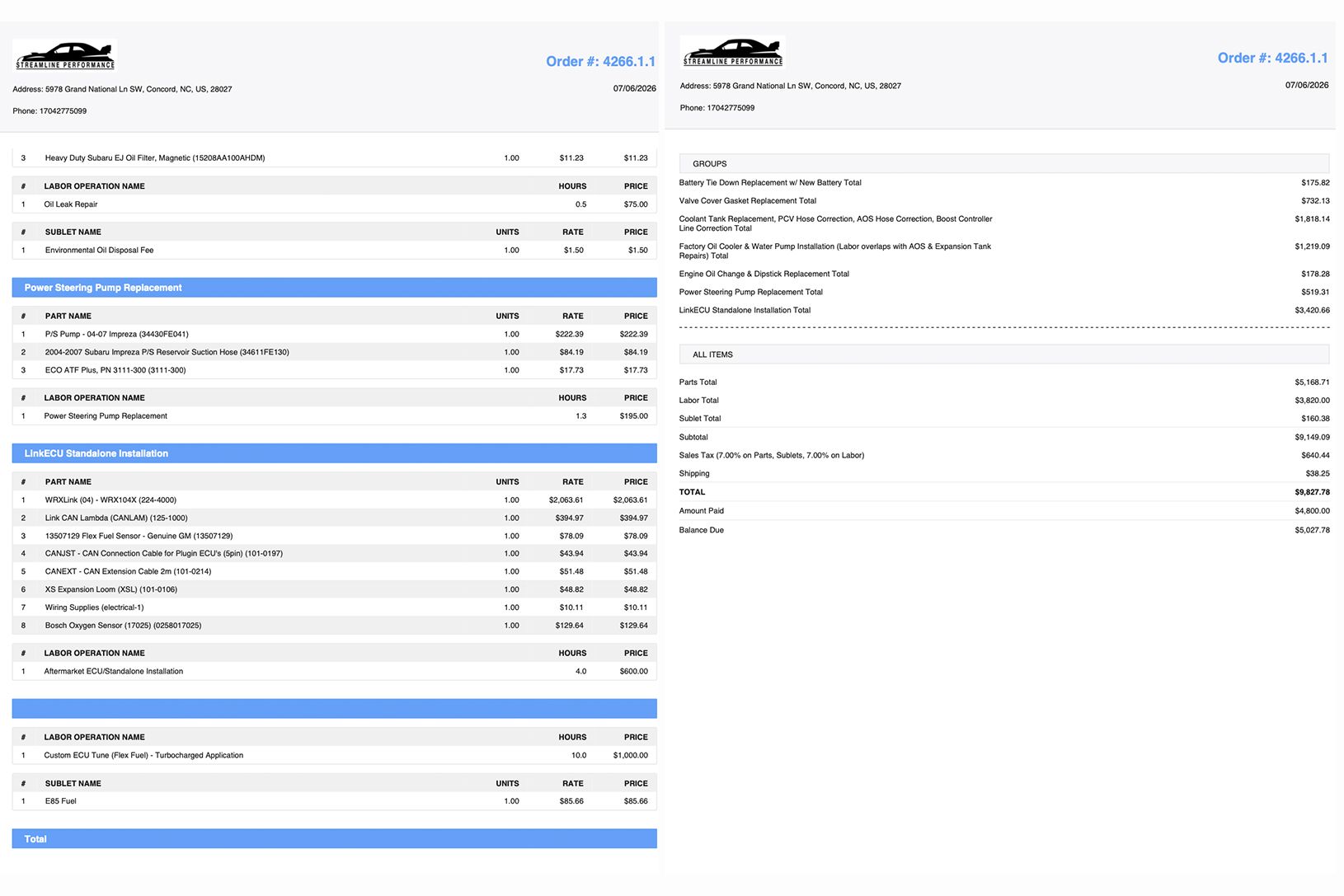Select ECO ATF Plus part row
1344x896 pixels.
coord(335,370)
